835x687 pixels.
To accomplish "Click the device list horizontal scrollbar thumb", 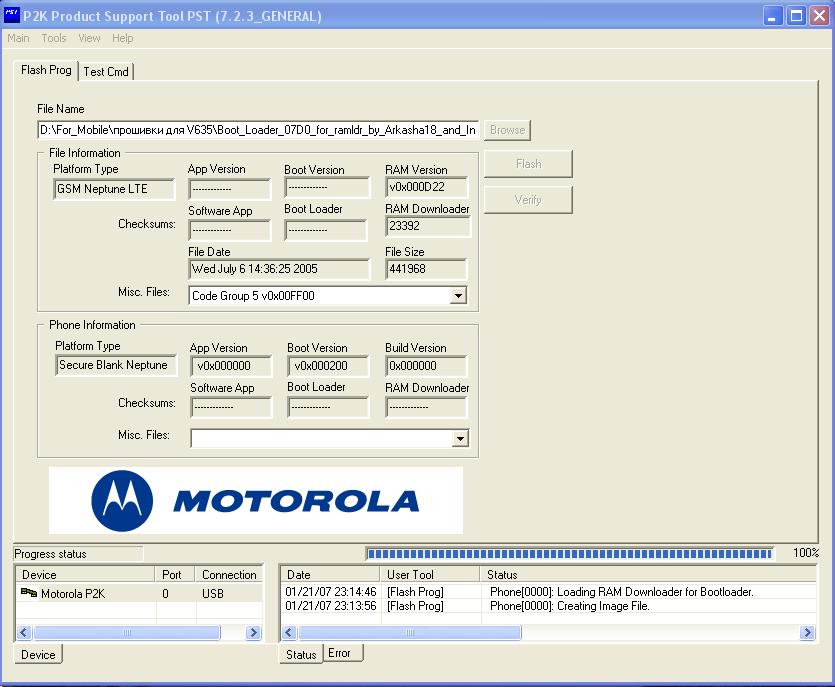I will click(127, 633).
